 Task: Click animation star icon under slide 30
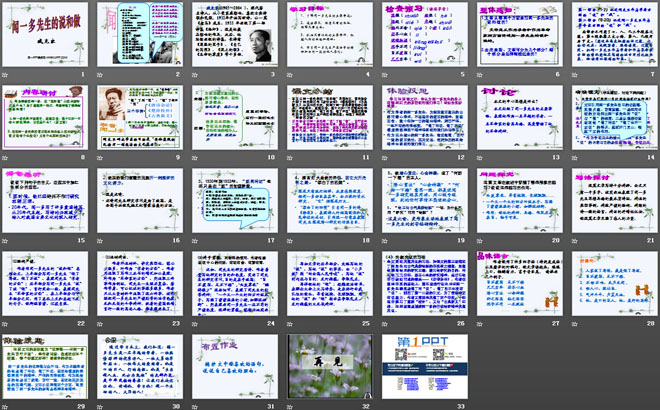point(100,406)
